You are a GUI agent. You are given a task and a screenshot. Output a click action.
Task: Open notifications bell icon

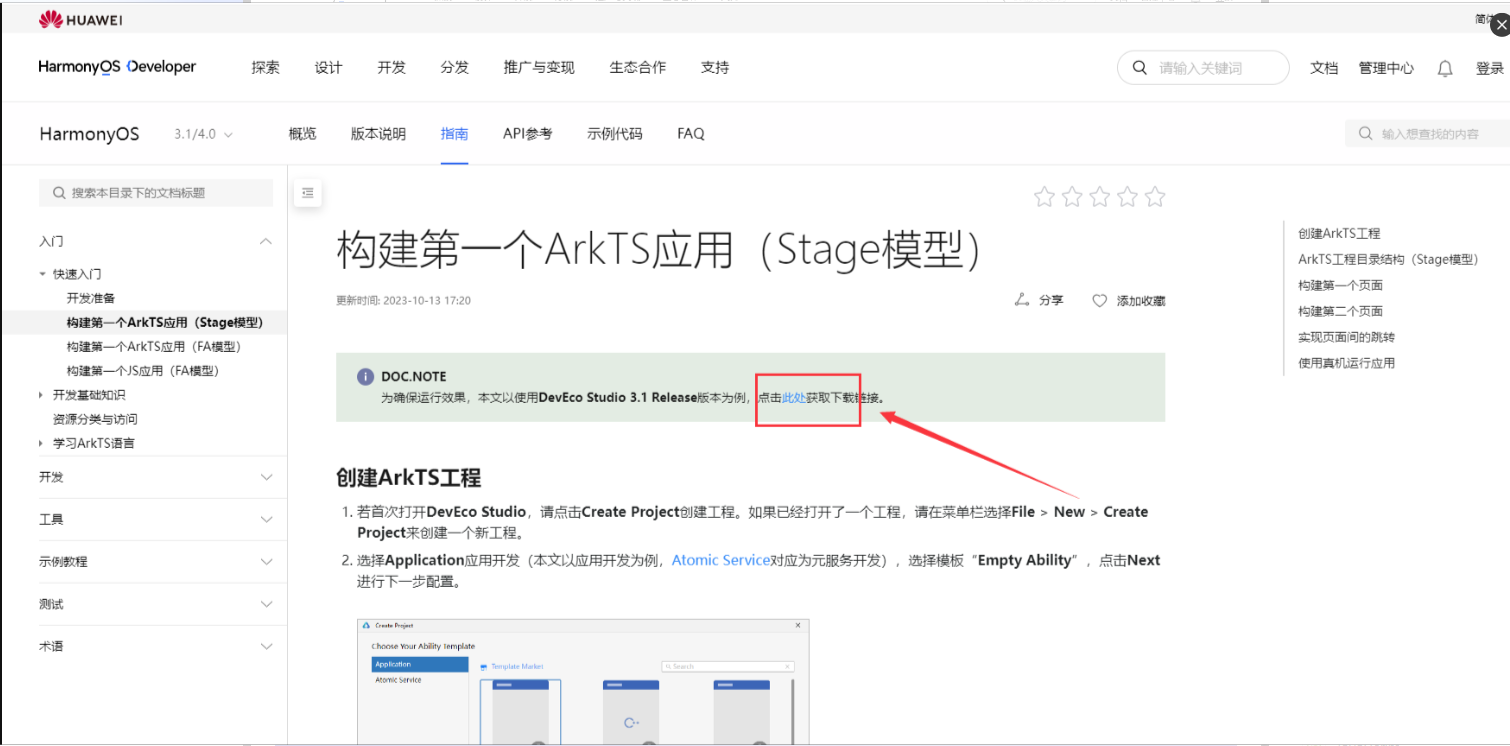click(1445, 69)
